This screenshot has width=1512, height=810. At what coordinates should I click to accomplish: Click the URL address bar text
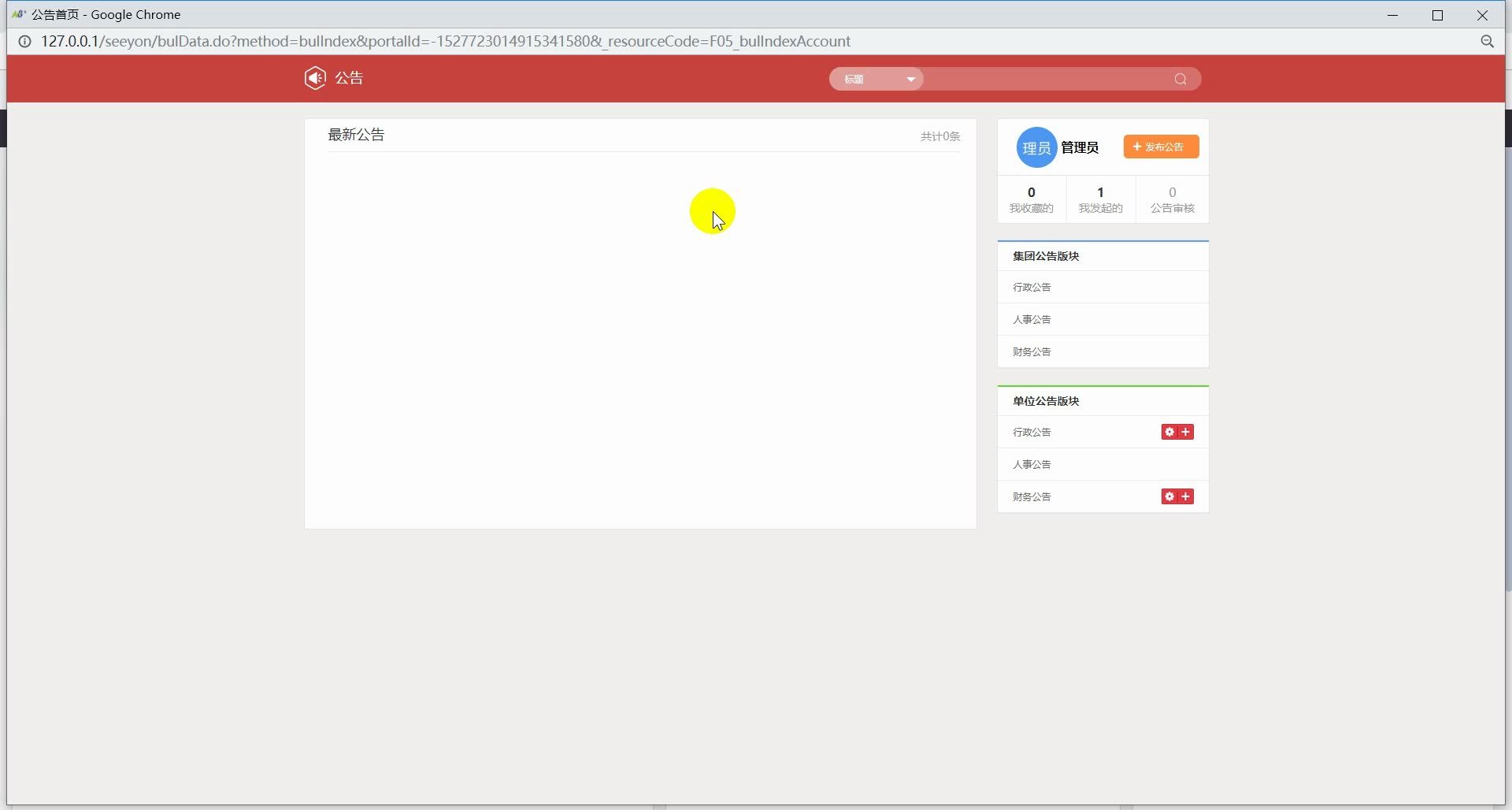[x=446, y=41]
